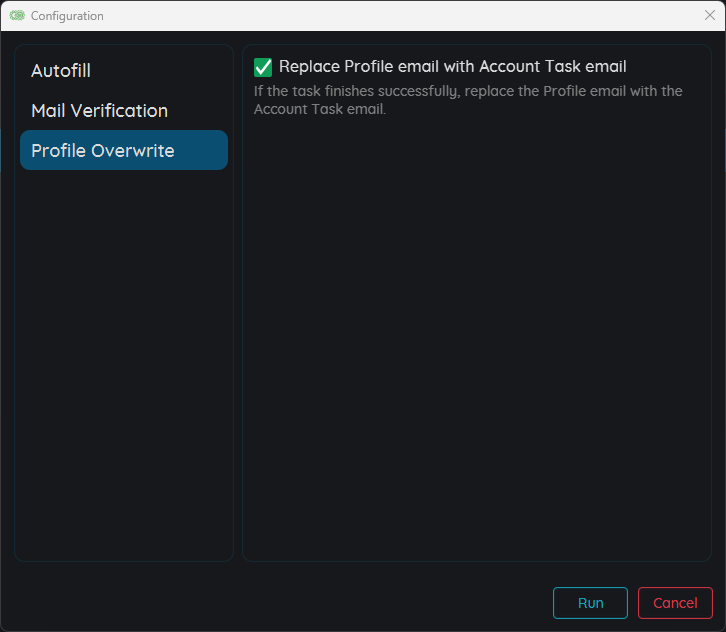Uncheck the green Replace Profile email checkbox
This screenshot has width=726, height=632.
[263, 67]
